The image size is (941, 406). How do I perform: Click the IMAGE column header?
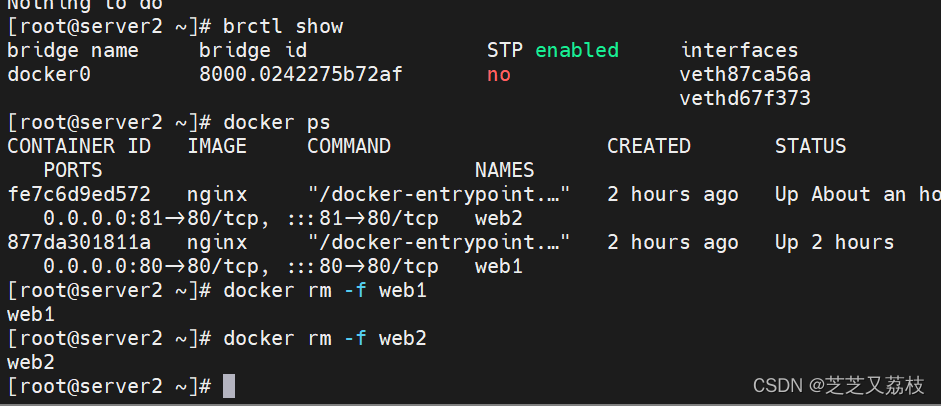click(x=216, y=146)
